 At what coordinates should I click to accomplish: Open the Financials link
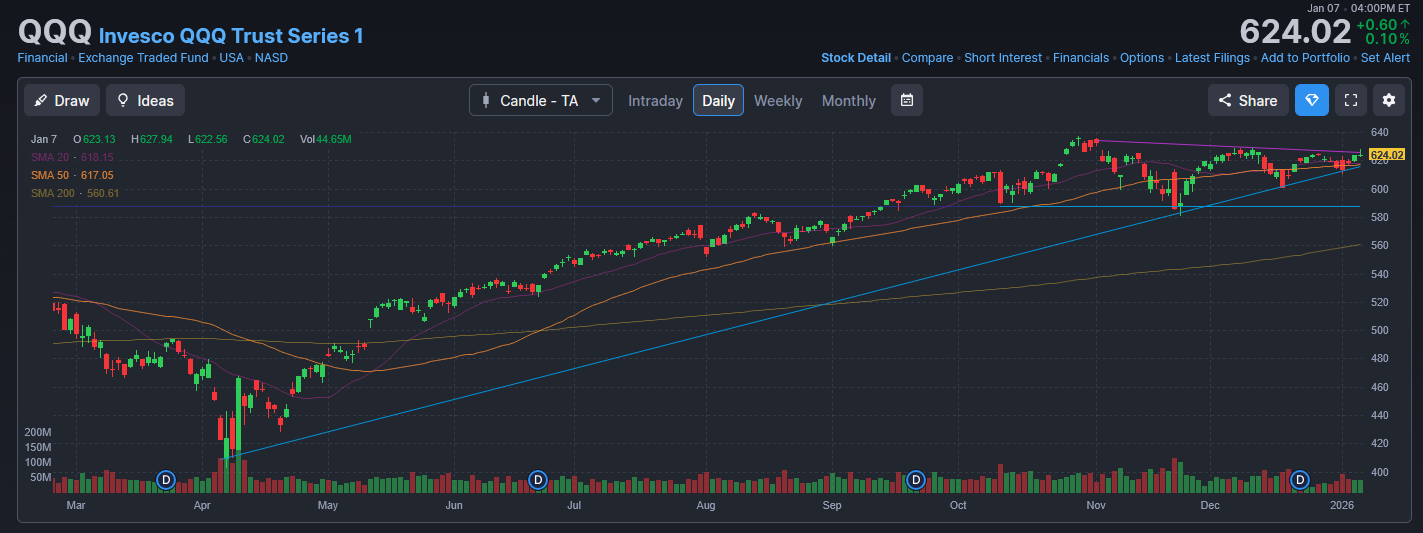pyautogui.click(x=1081, y=58)
